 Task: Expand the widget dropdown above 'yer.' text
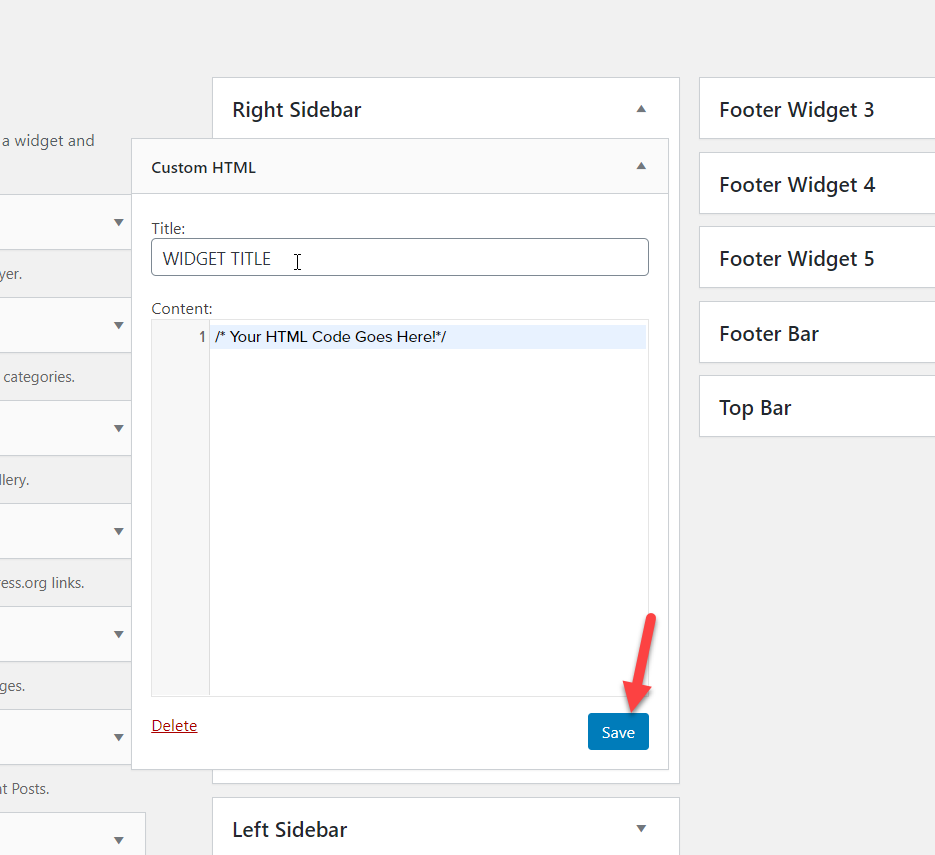pos(119,222)
